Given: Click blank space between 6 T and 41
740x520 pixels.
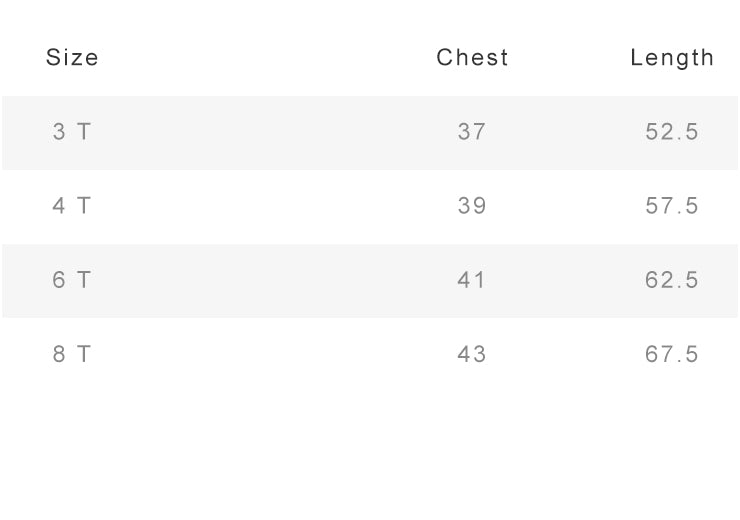Looking at the screenshot, I should point(270,280).
